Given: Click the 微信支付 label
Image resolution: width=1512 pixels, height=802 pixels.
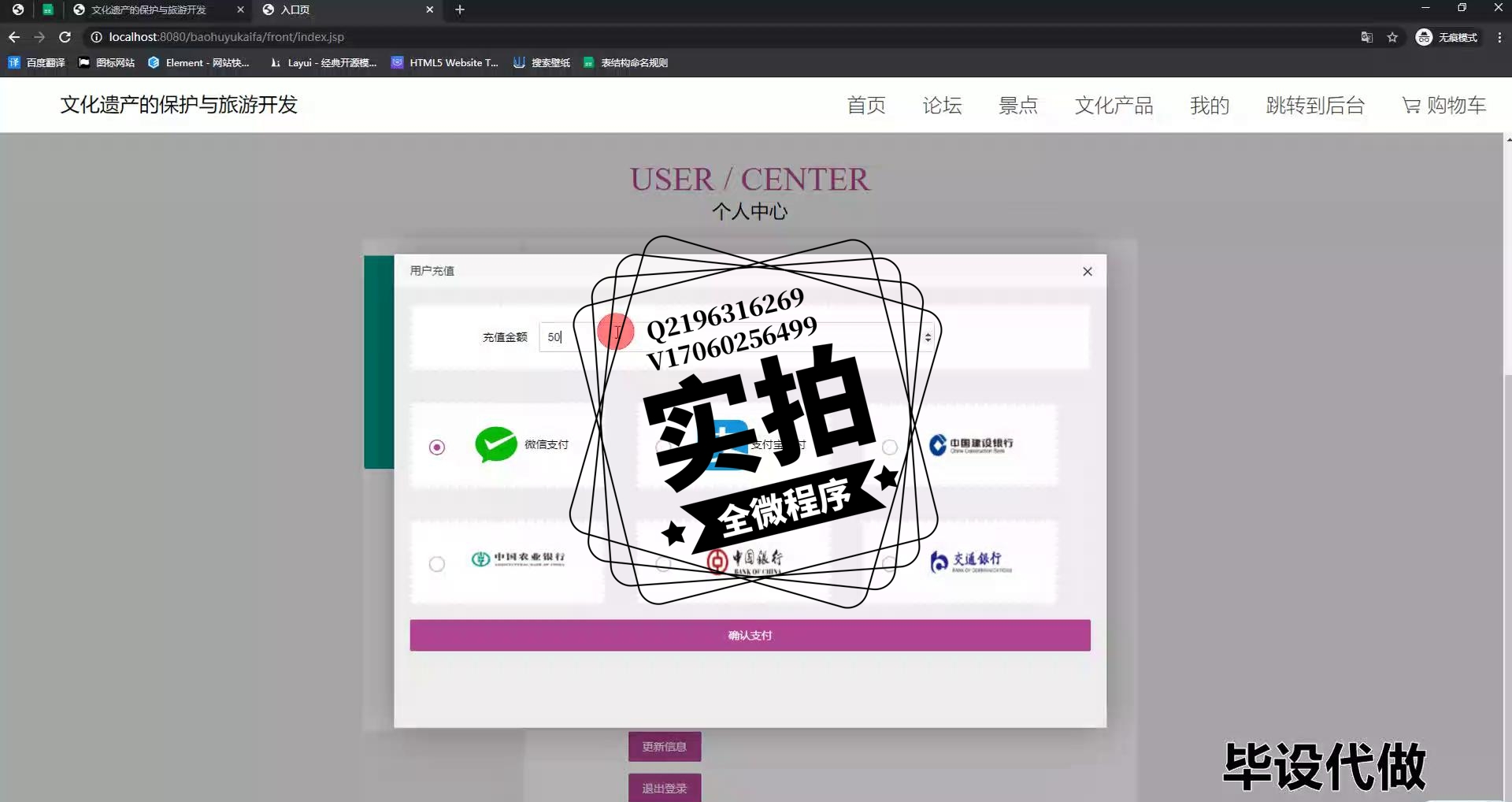Looking at the screenshot, I should click(547, 444).
